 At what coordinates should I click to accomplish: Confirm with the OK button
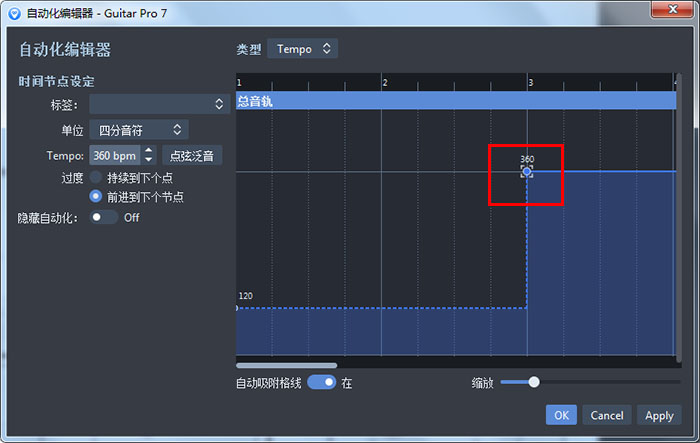click(x=561, y=415)
